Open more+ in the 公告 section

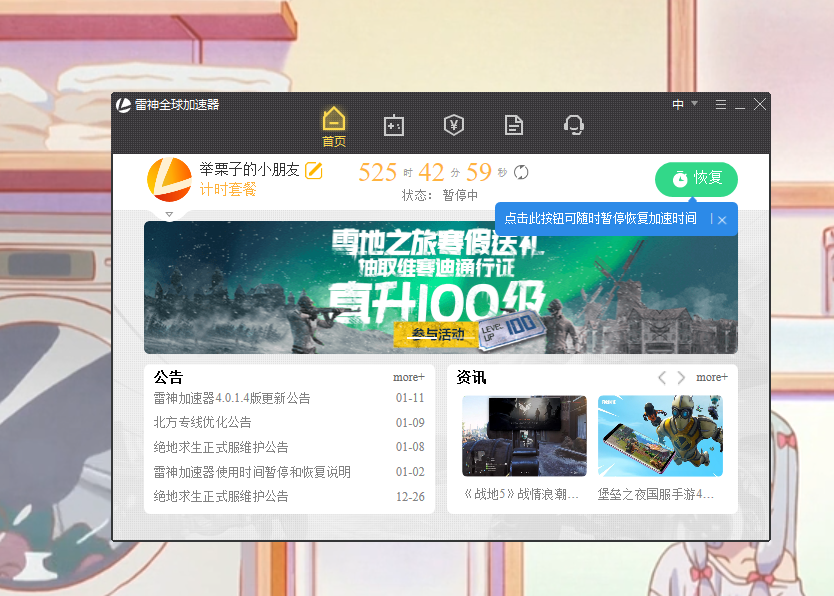[408, 377]
